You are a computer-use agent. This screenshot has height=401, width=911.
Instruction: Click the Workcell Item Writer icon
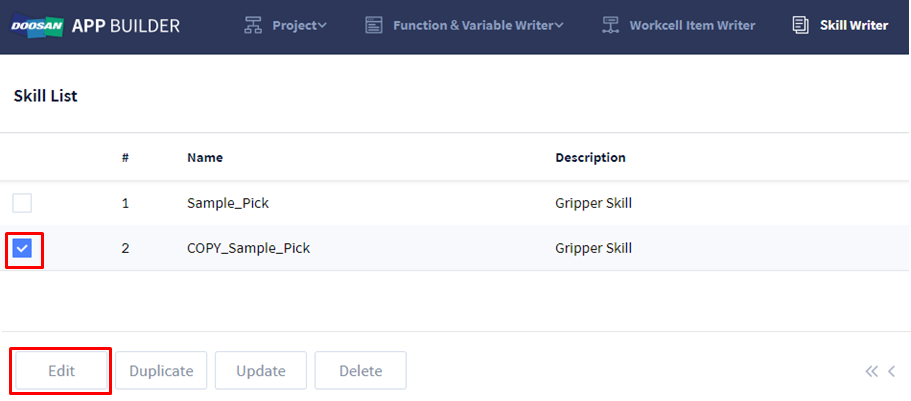point(610,26)
